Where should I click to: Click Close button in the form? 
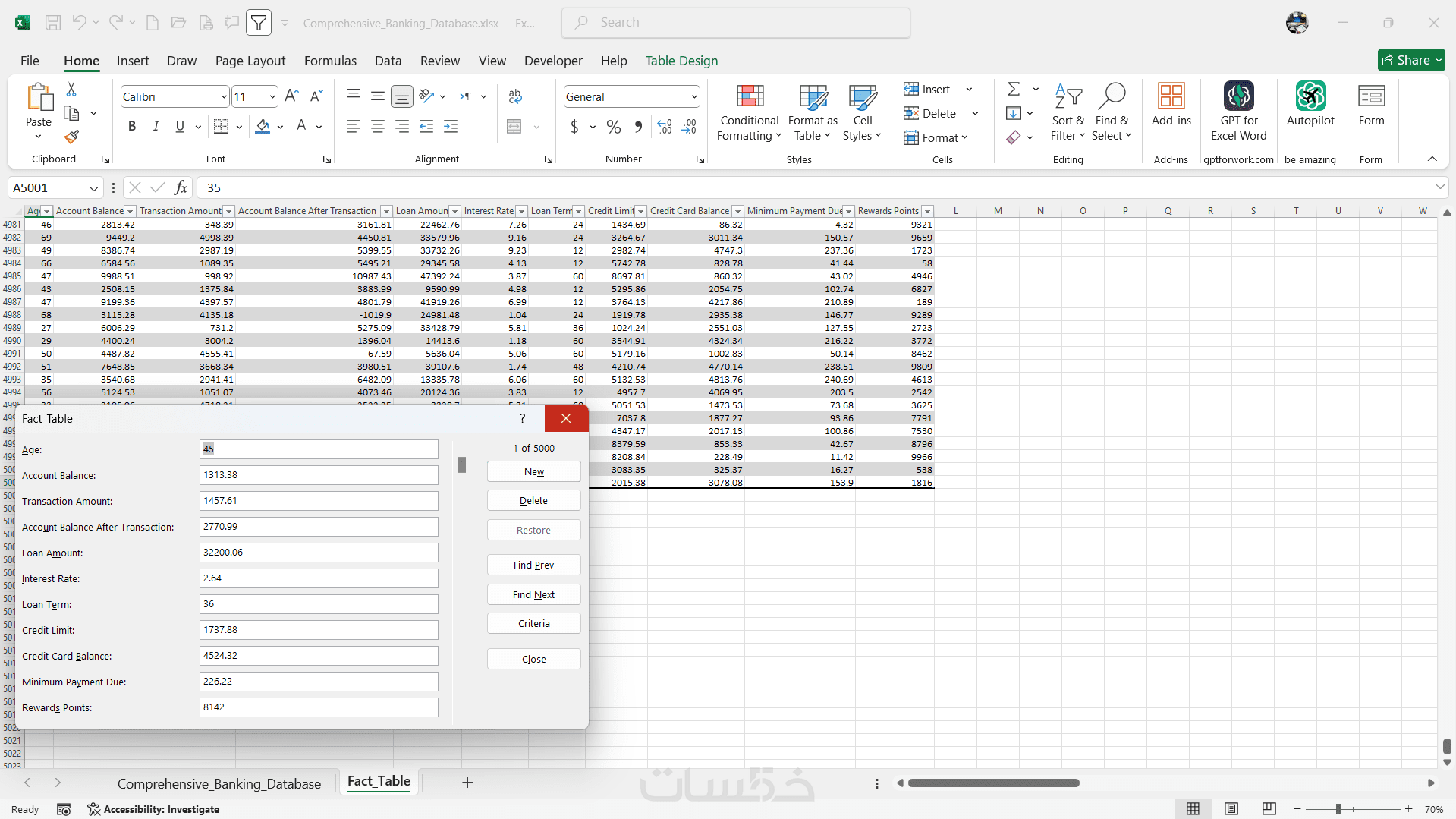(534, 659)
